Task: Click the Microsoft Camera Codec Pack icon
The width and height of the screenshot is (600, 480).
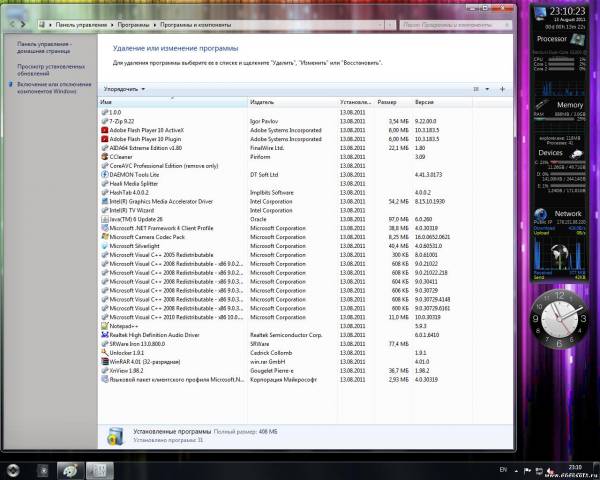Action: pyautogui.click(x=104, y=237)
